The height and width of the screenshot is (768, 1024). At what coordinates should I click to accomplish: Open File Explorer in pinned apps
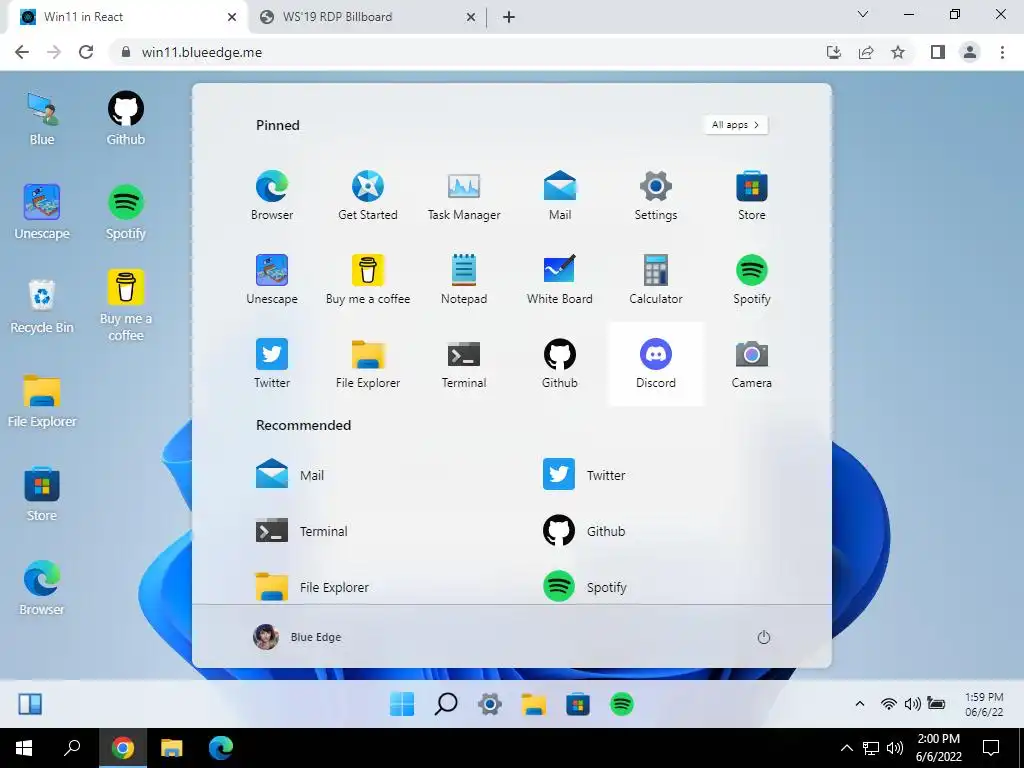point(368,364)
